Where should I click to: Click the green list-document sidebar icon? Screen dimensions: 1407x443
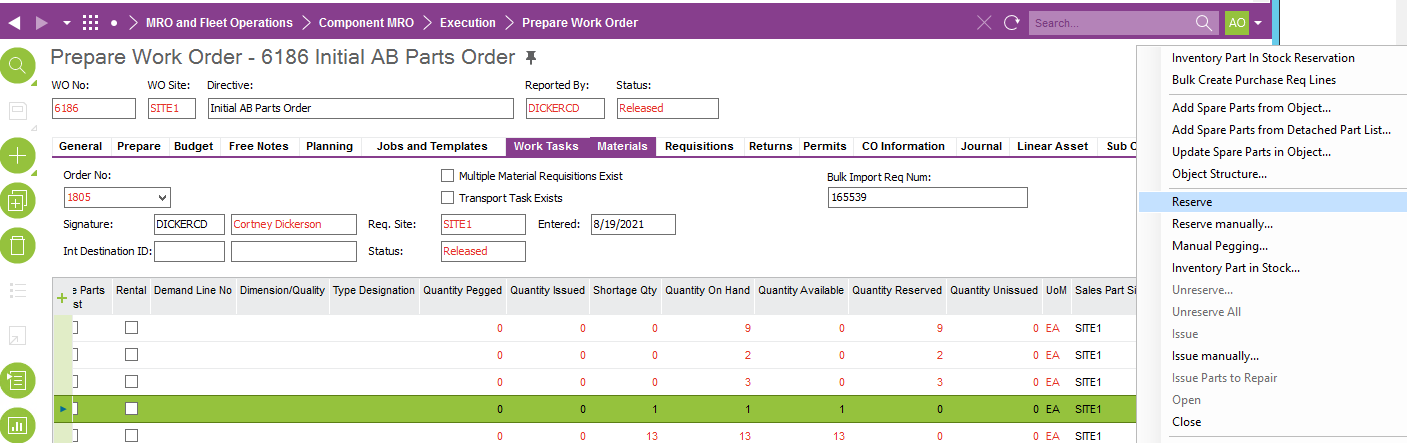click(18, 380)
